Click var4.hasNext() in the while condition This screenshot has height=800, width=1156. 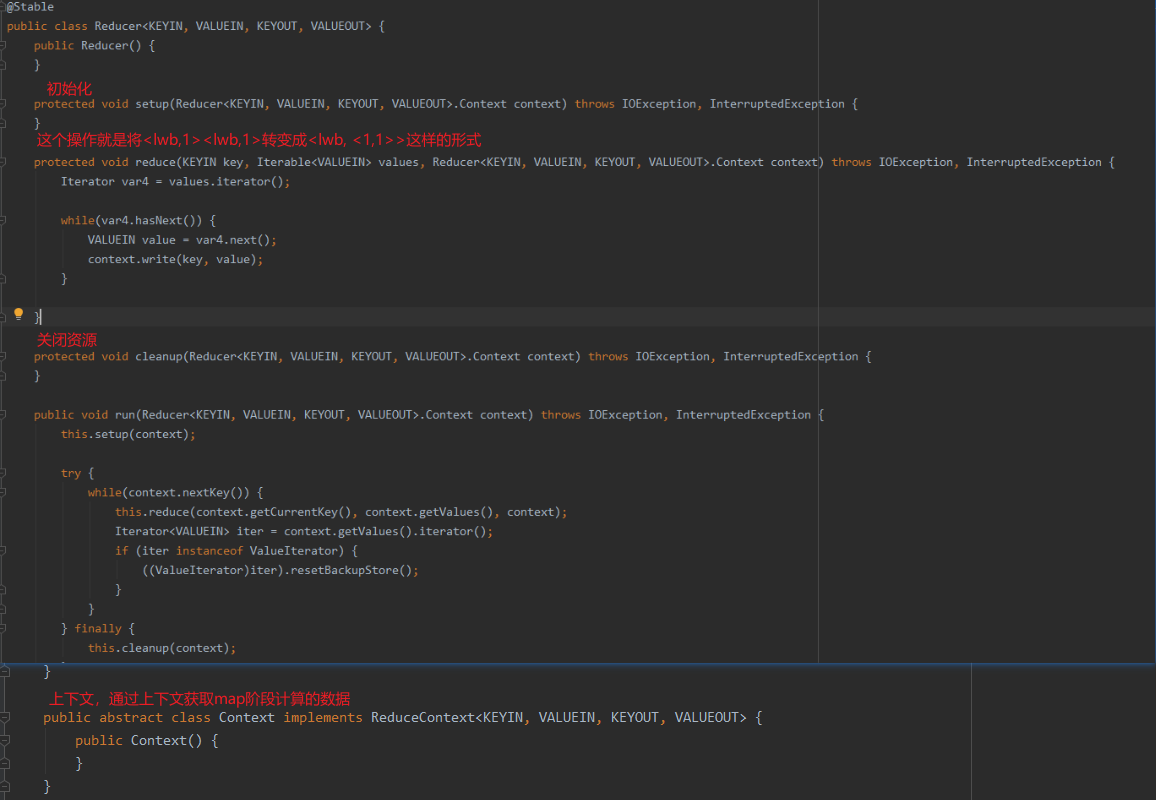point(152,220)
